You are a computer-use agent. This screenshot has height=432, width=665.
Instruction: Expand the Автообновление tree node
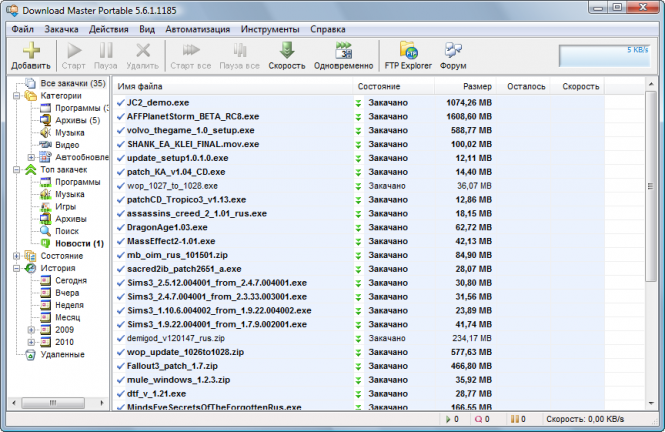point(31,157)
